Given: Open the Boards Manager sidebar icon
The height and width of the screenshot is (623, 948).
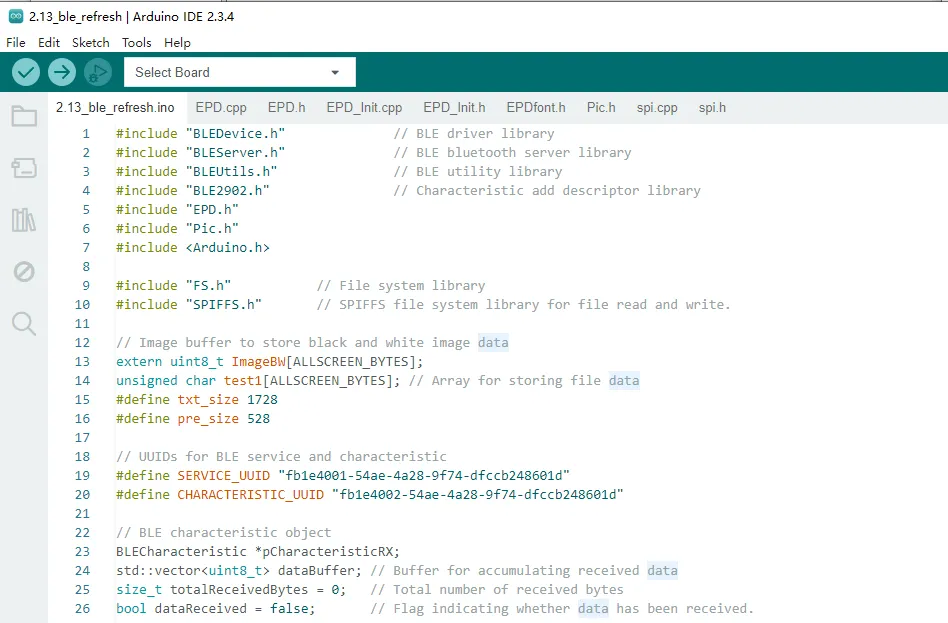Looking at the screenshot, I should [24, 168].
